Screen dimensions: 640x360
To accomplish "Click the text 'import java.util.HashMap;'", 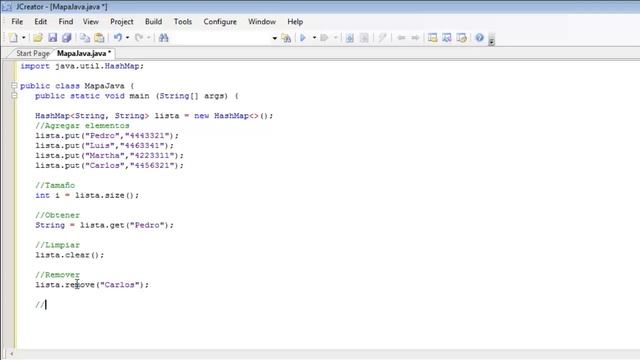I will 82,66.
